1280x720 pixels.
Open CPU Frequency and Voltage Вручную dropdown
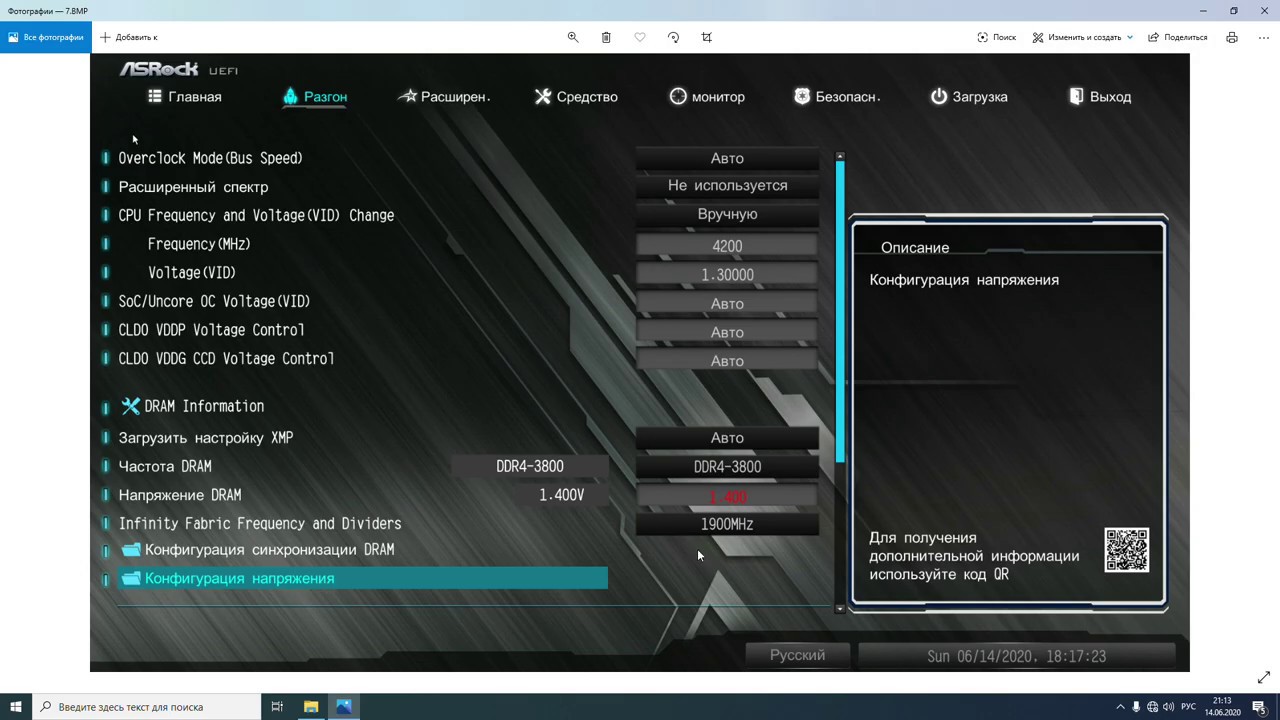click(x=727, y=214)
